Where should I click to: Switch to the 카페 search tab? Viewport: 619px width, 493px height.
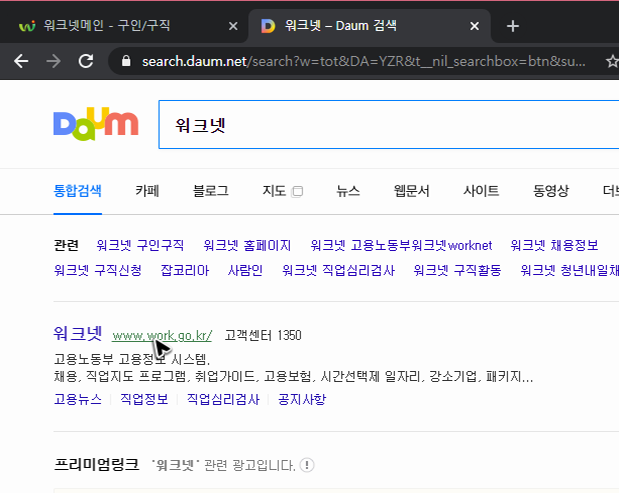coord(147,191)
